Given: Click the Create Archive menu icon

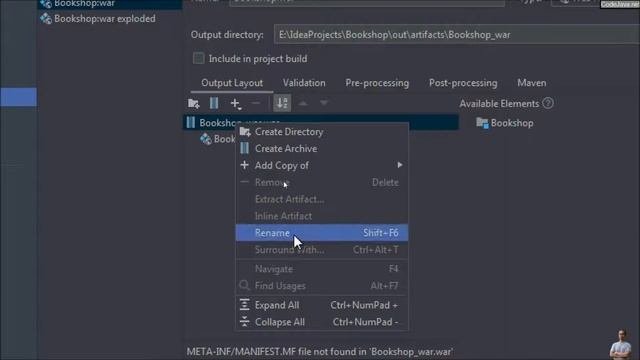Looking at the screenshot, I should coord(244,148).
